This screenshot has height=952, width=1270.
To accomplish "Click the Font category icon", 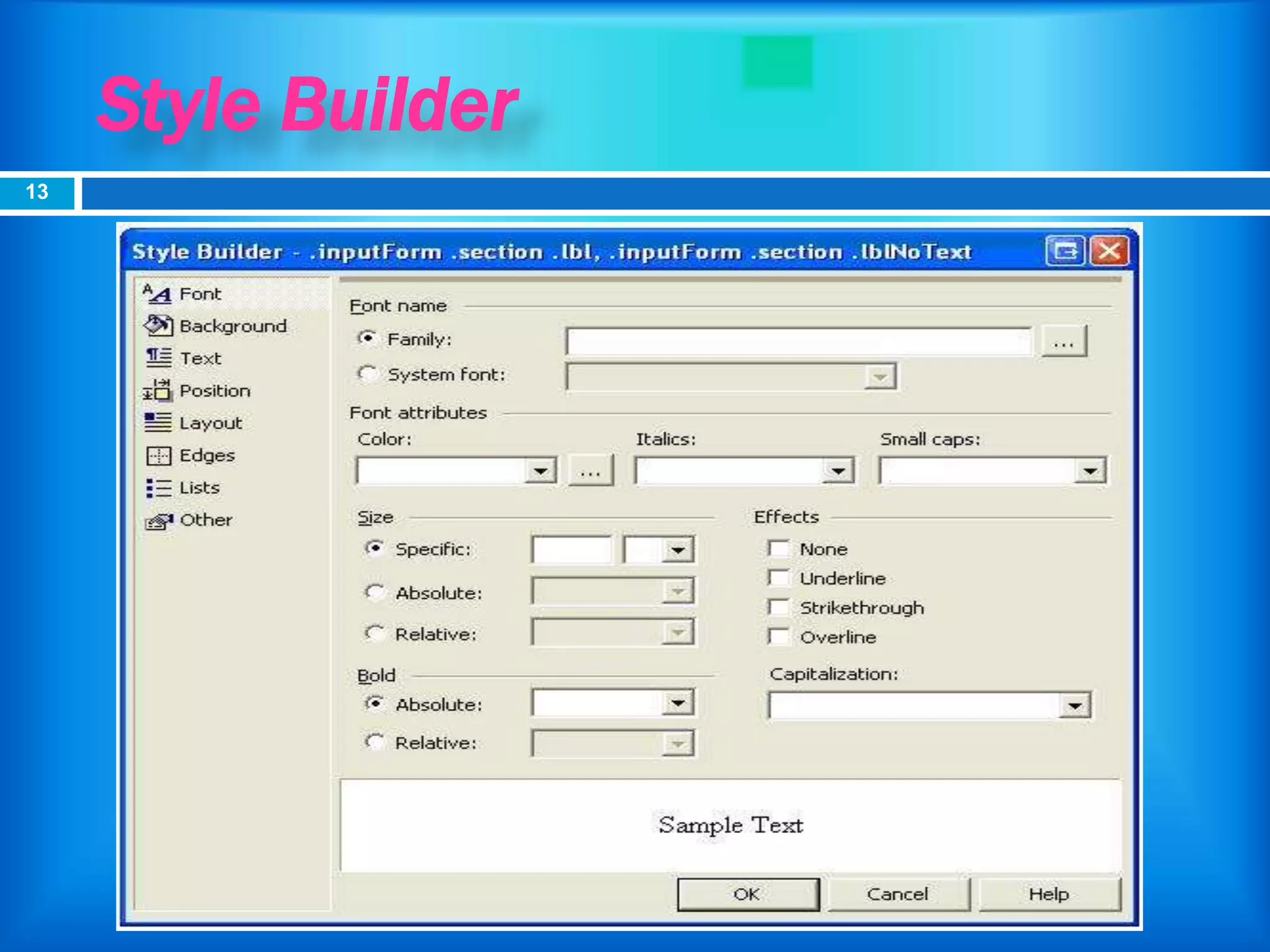I will click(x=157, y=294).
